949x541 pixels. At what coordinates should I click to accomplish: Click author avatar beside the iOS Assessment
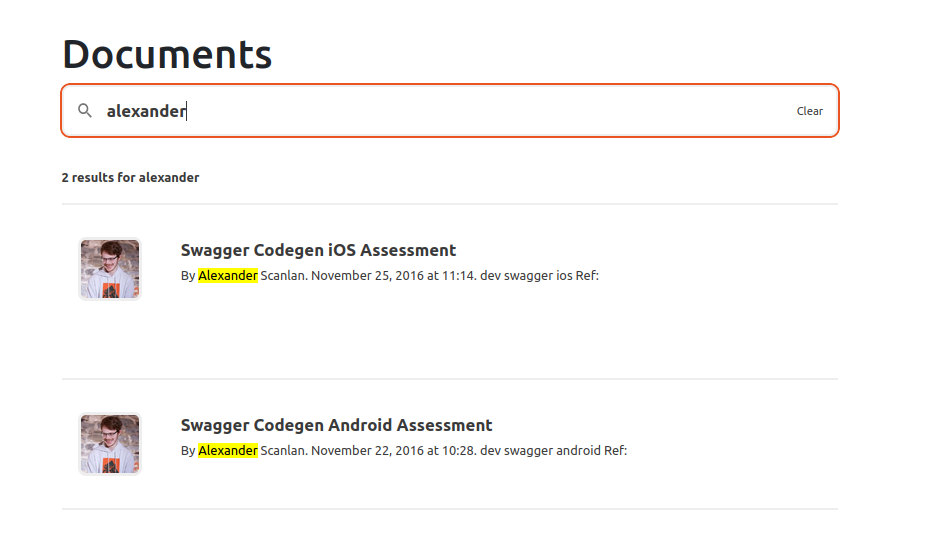point(110,269)
